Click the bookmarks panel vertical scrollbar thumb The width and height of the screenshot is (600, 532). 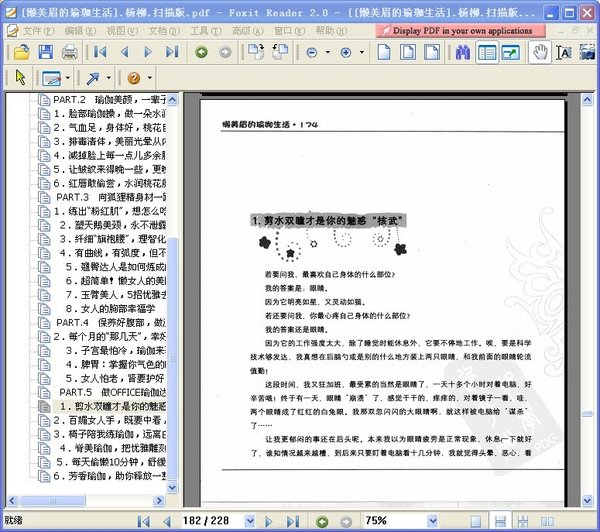(173, 359)
